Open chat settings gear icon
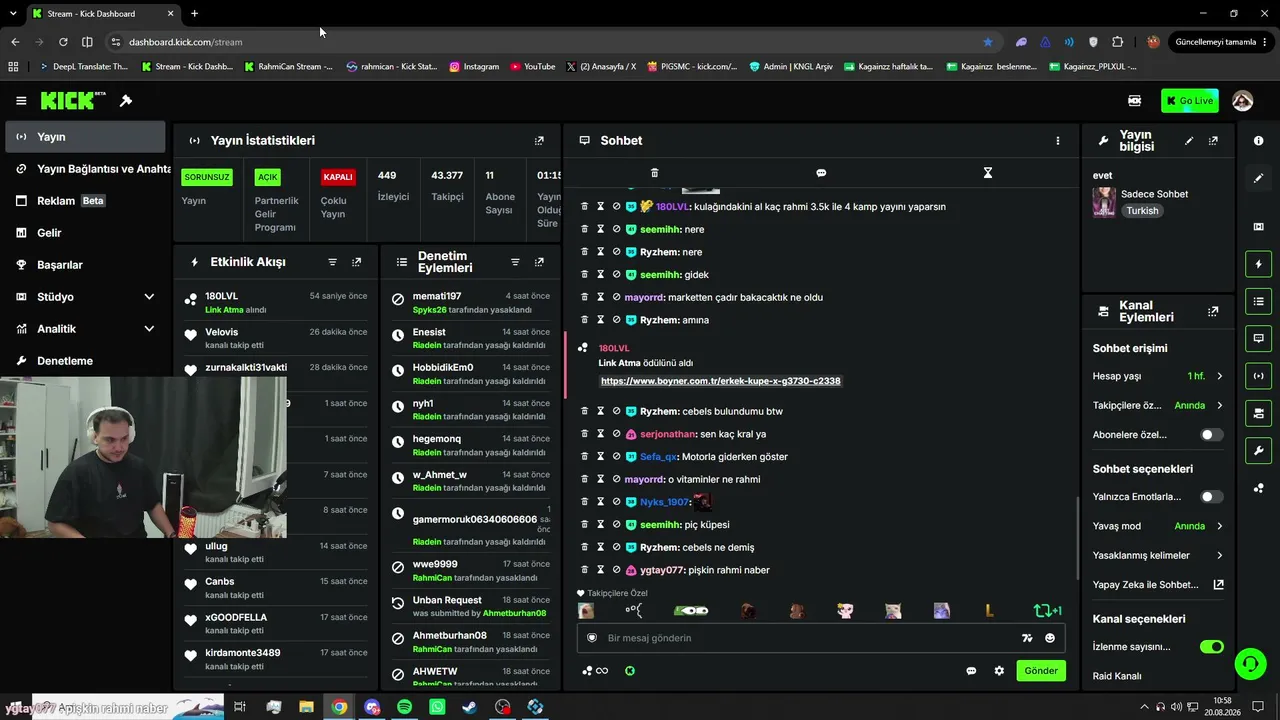The width and height of the screenshot is (1280, 720). (999, 671)
